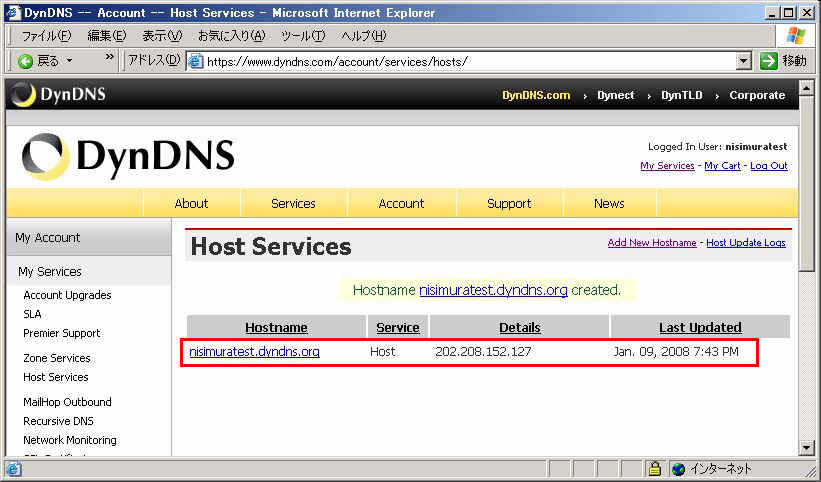Open the お気に入り(A) menu

pyautogui.click(x=232, y=36)
